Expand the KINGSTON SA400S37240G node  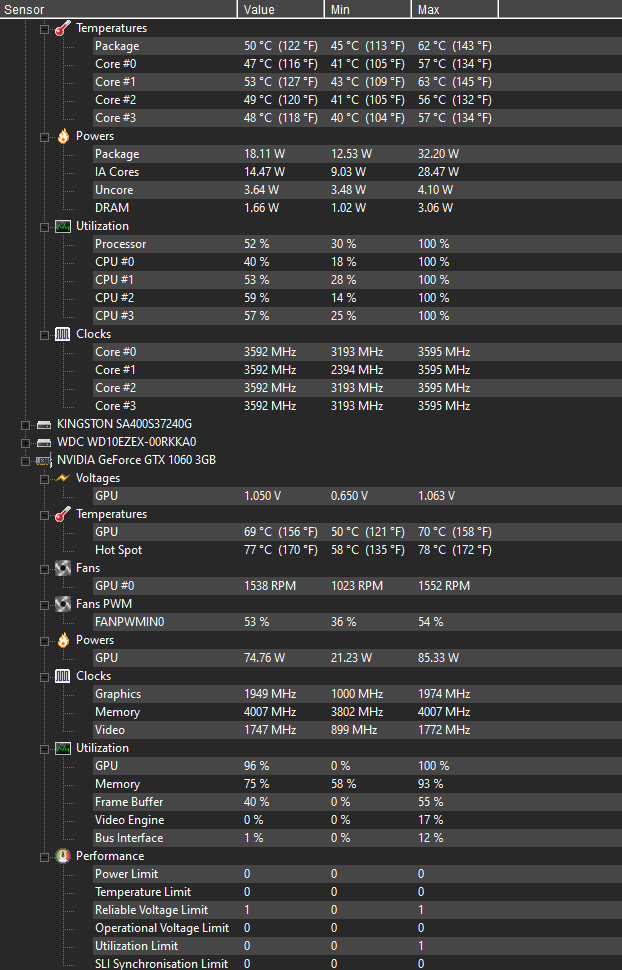tap(25, 424)
